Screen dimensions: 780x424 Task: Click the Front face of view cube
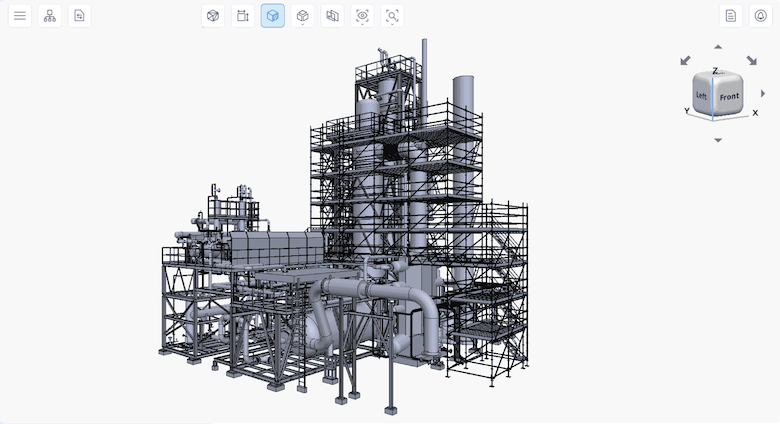click(x=729, y=97)
